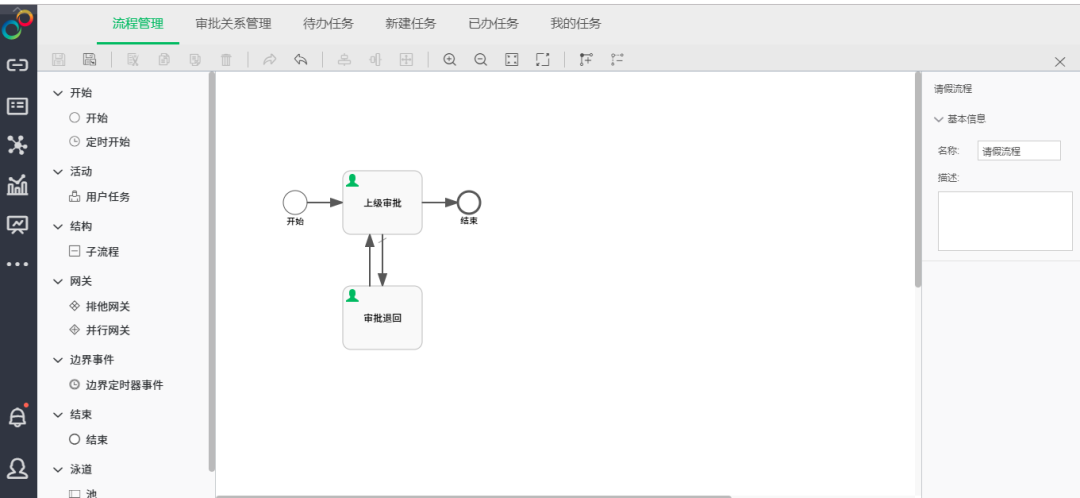1080x498 pixels.
Task: Collapse the 开始 palette group
Action: pyautogui.click(x=57, y=93)
